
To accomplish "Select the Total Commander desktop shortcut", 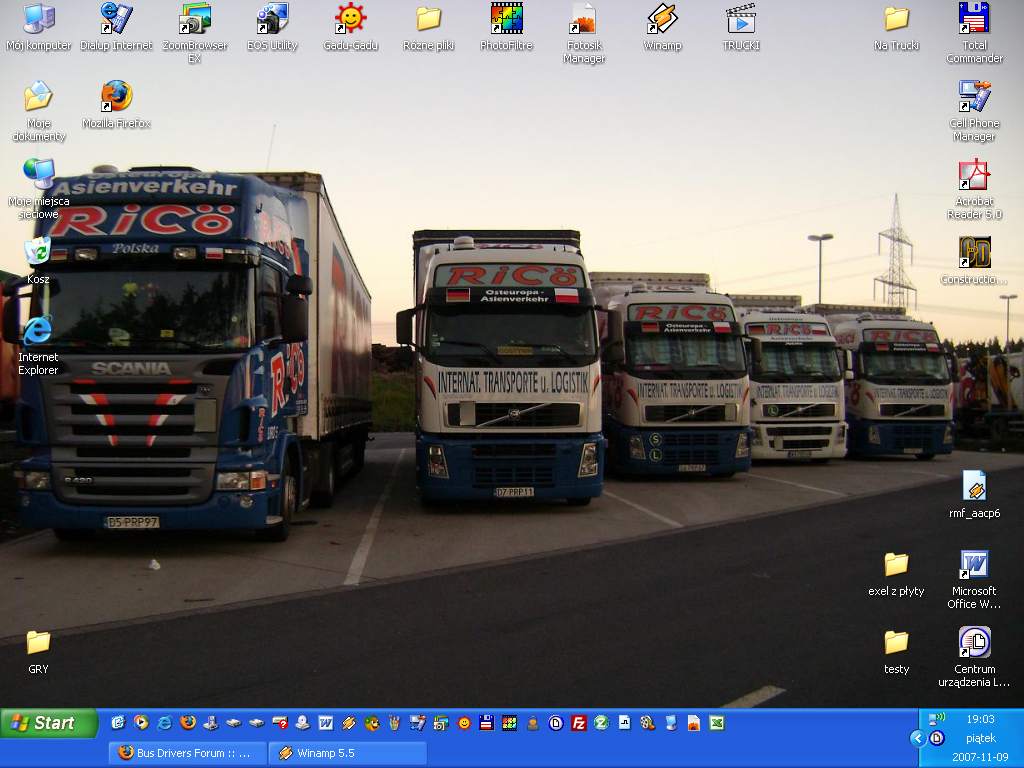I will [x=974, y=33].
